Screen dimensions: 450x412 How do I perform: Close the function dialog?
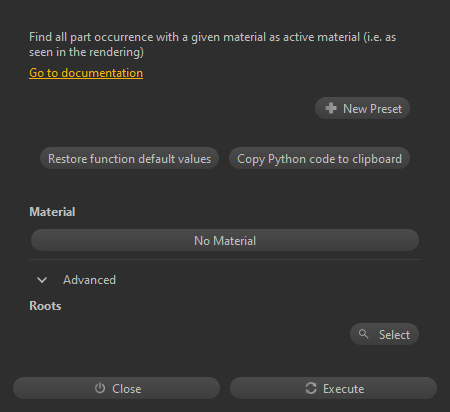coord(116,388)
